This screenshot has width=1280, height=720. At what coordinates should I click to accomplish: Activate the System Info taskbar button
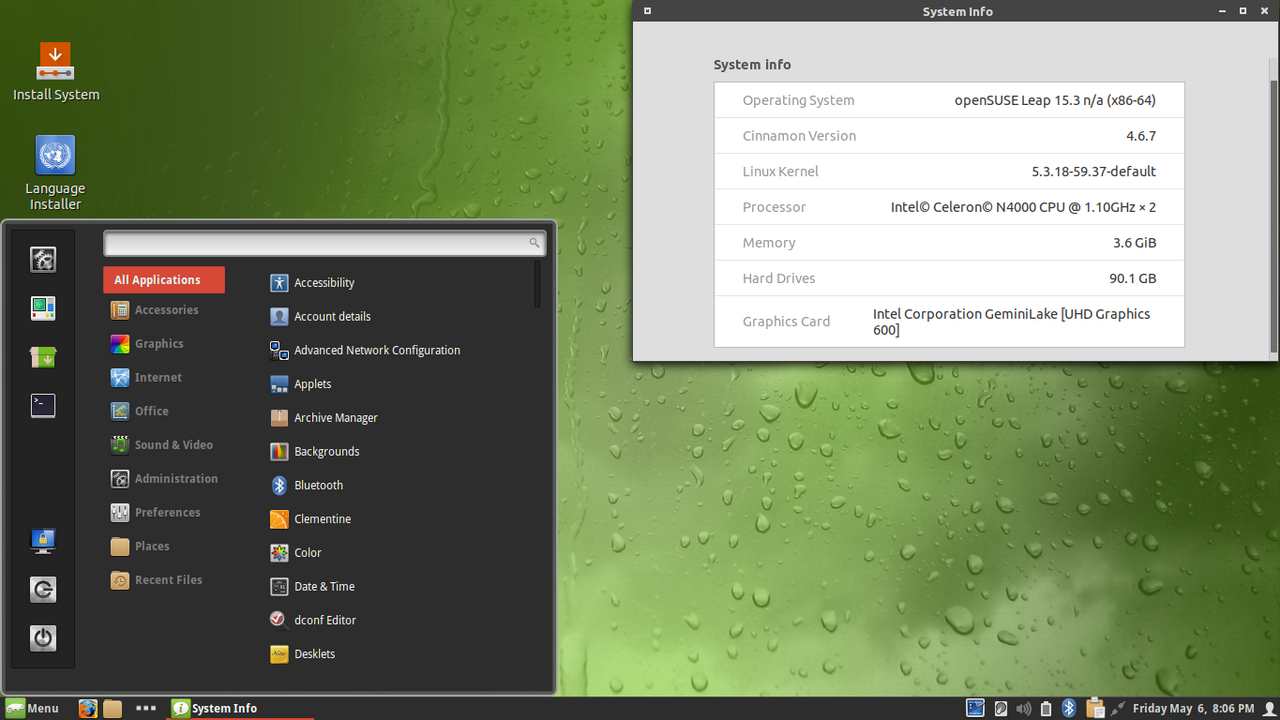point(241,708)
